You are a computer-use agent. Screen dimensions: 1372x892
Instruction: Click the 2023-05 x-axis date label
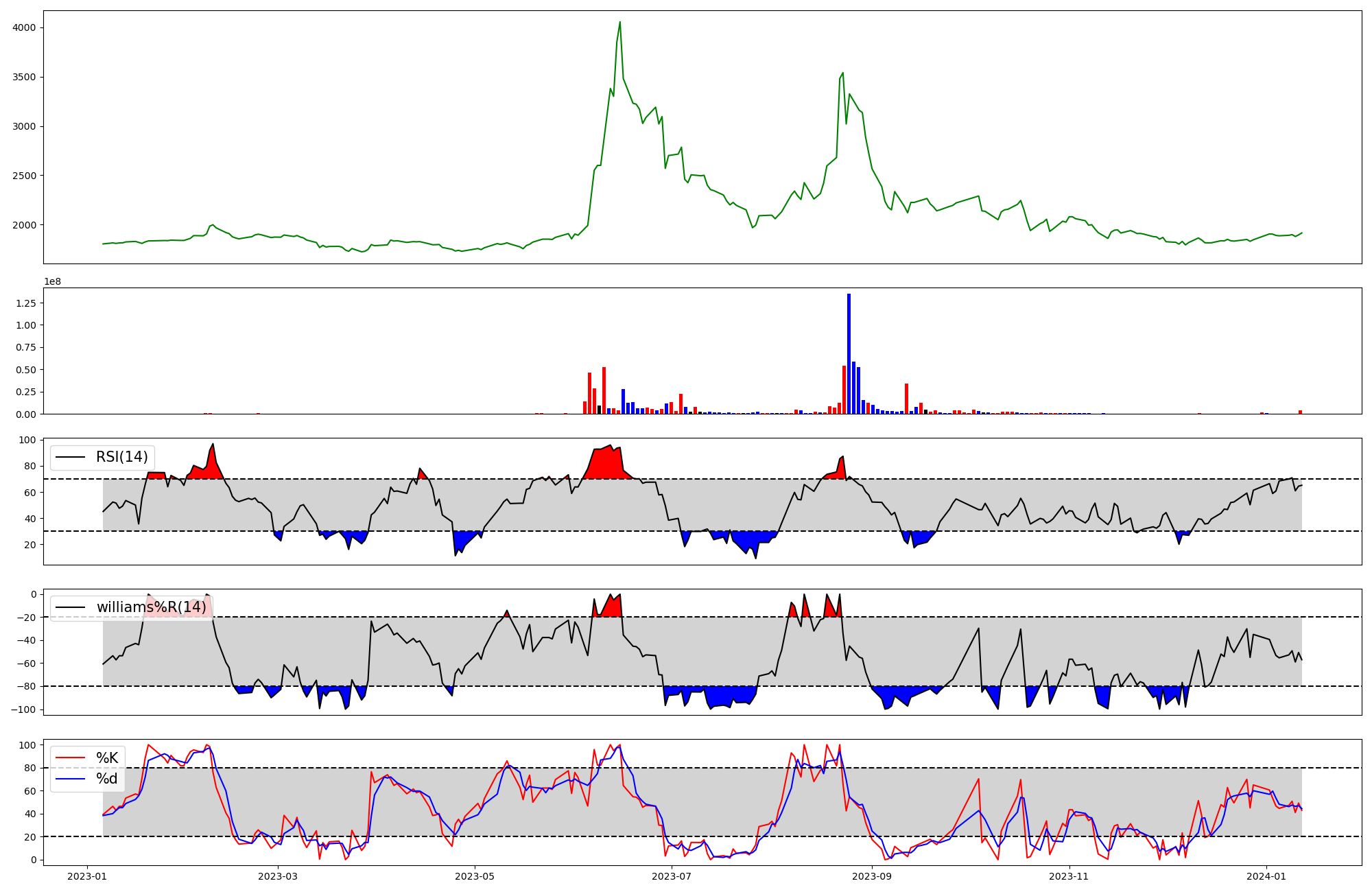pyautogui.click(x=474, y=876)
